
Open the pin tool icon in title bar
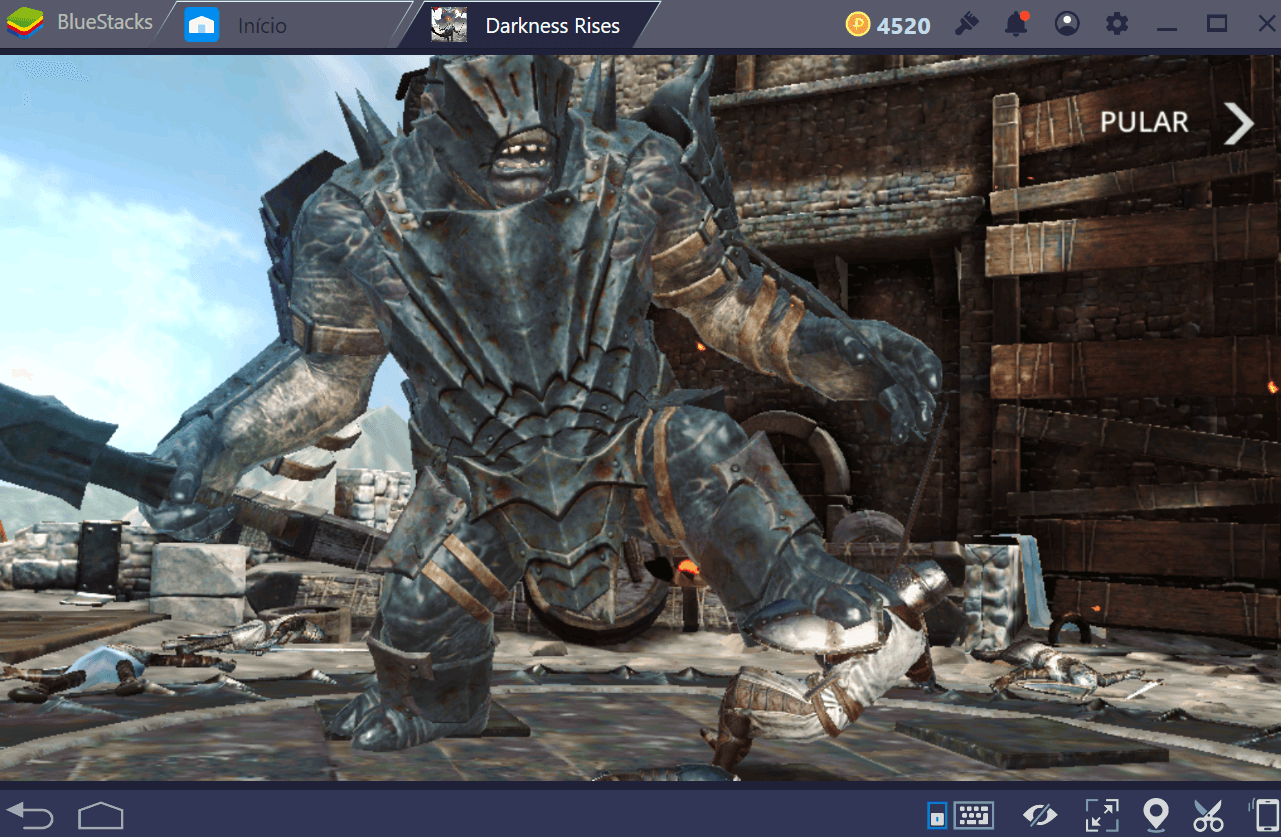[x=966, y=24]
